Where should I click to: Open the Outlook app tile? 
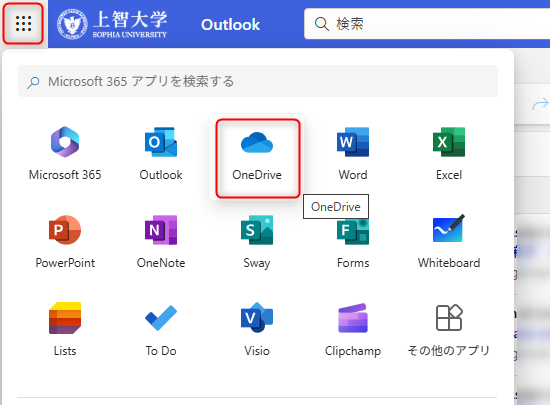tap(161, 154)
